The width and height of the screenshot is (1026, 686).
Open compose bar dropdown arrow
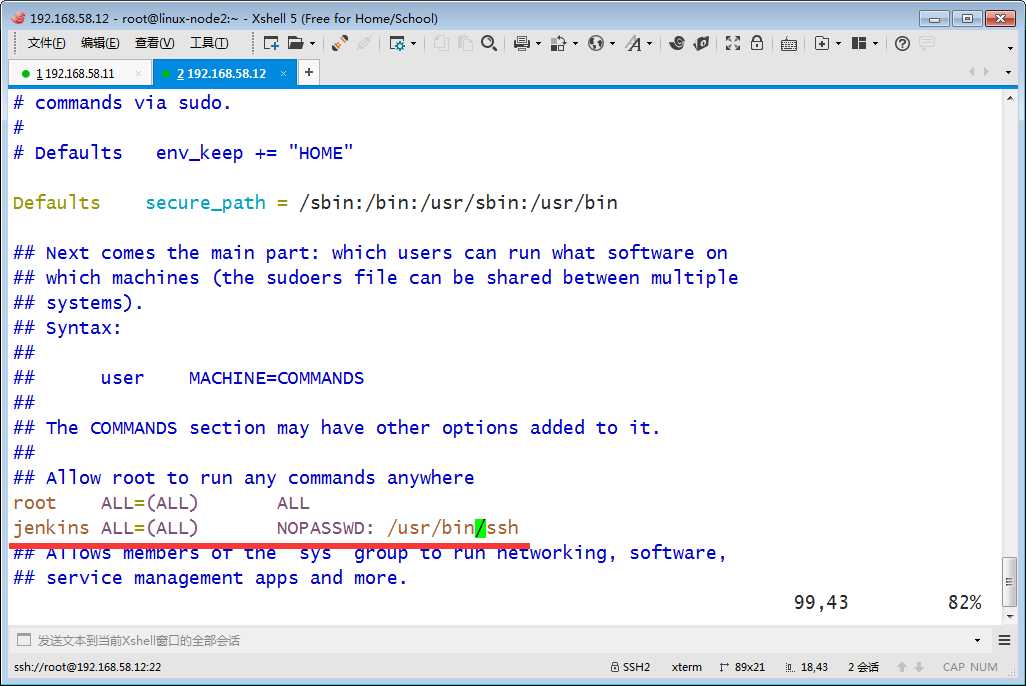[977, 640]
